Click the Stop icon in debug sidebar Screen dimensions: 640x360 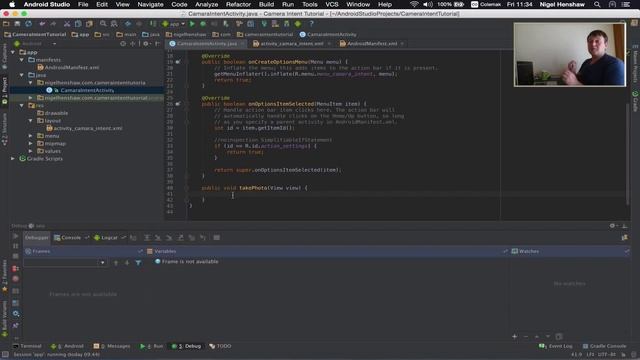[16, 256]
